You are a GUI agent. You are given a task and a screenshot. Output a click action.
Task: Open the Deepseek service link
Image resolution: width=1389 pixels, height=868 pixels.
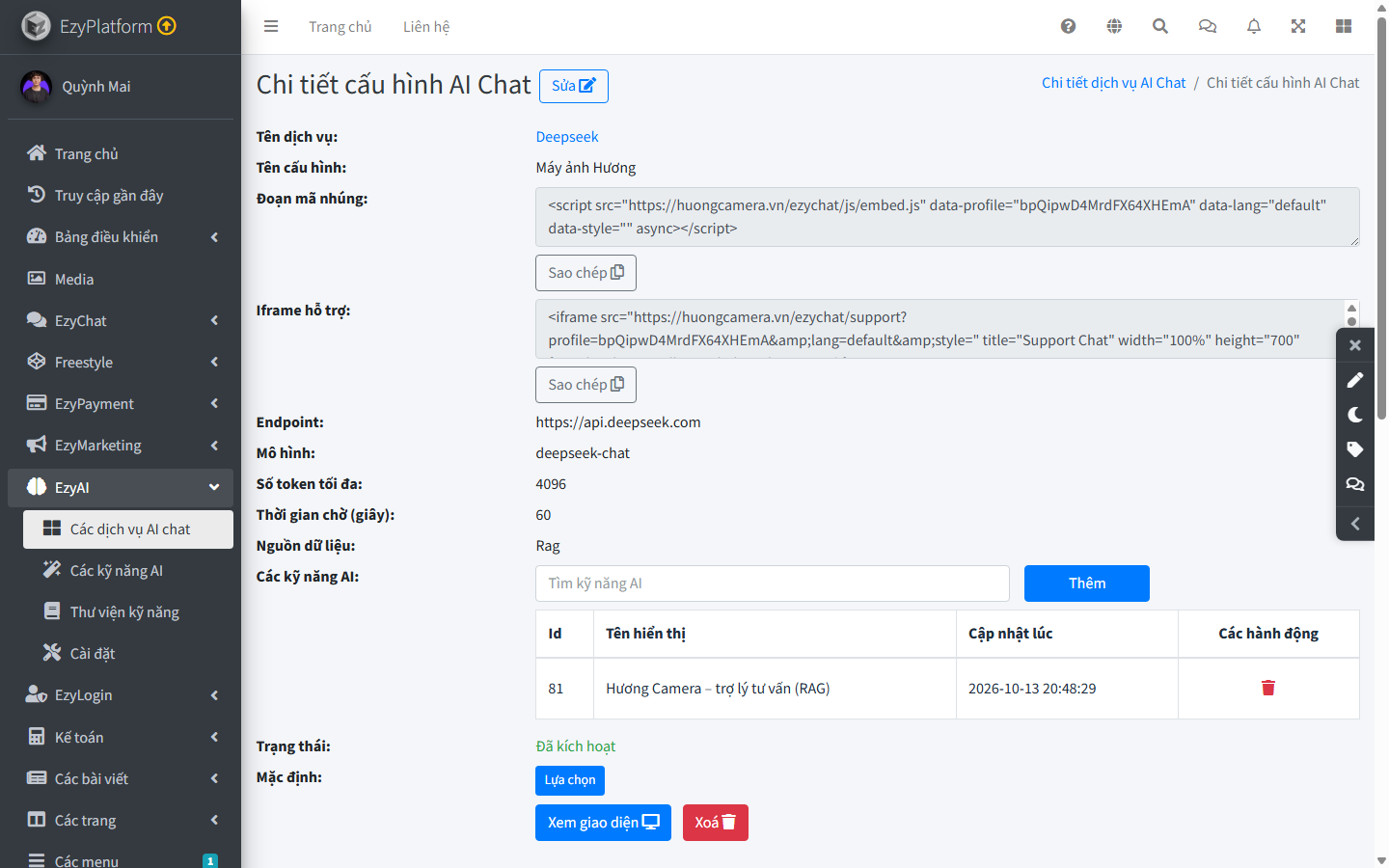click(567, 137)
